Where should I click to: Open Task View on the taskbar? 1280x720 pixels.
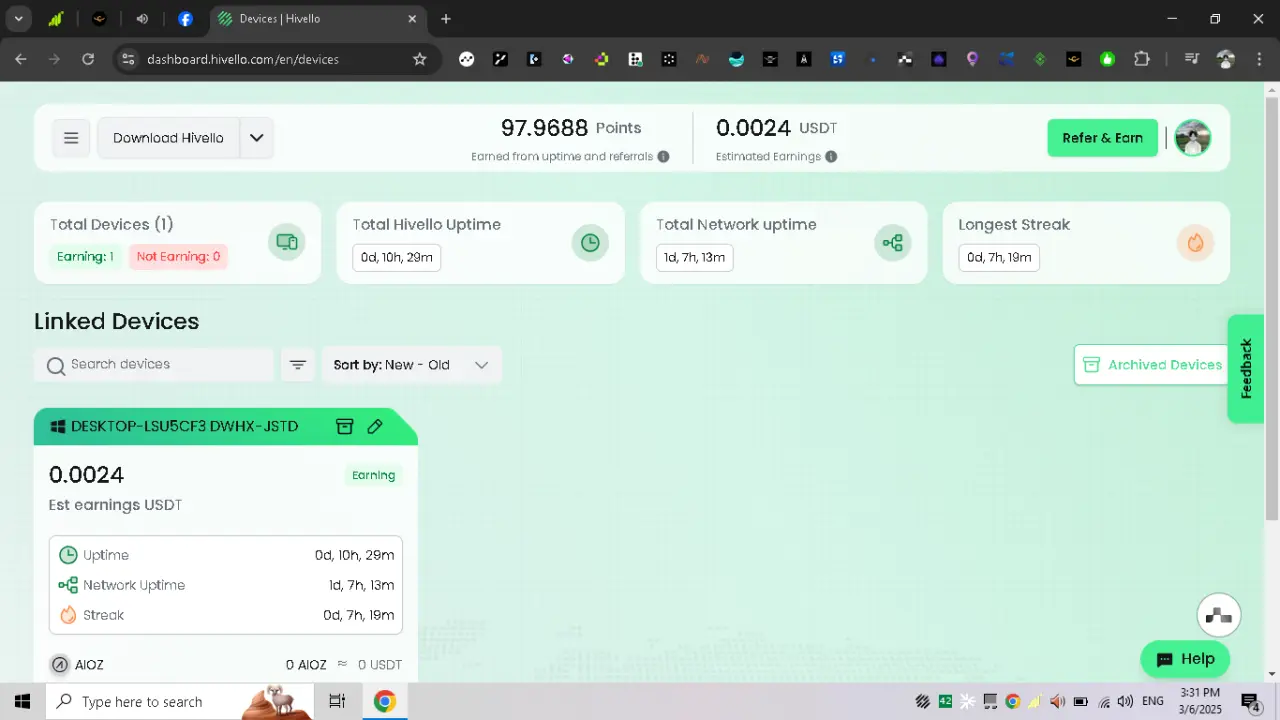(x=337, y=701)
